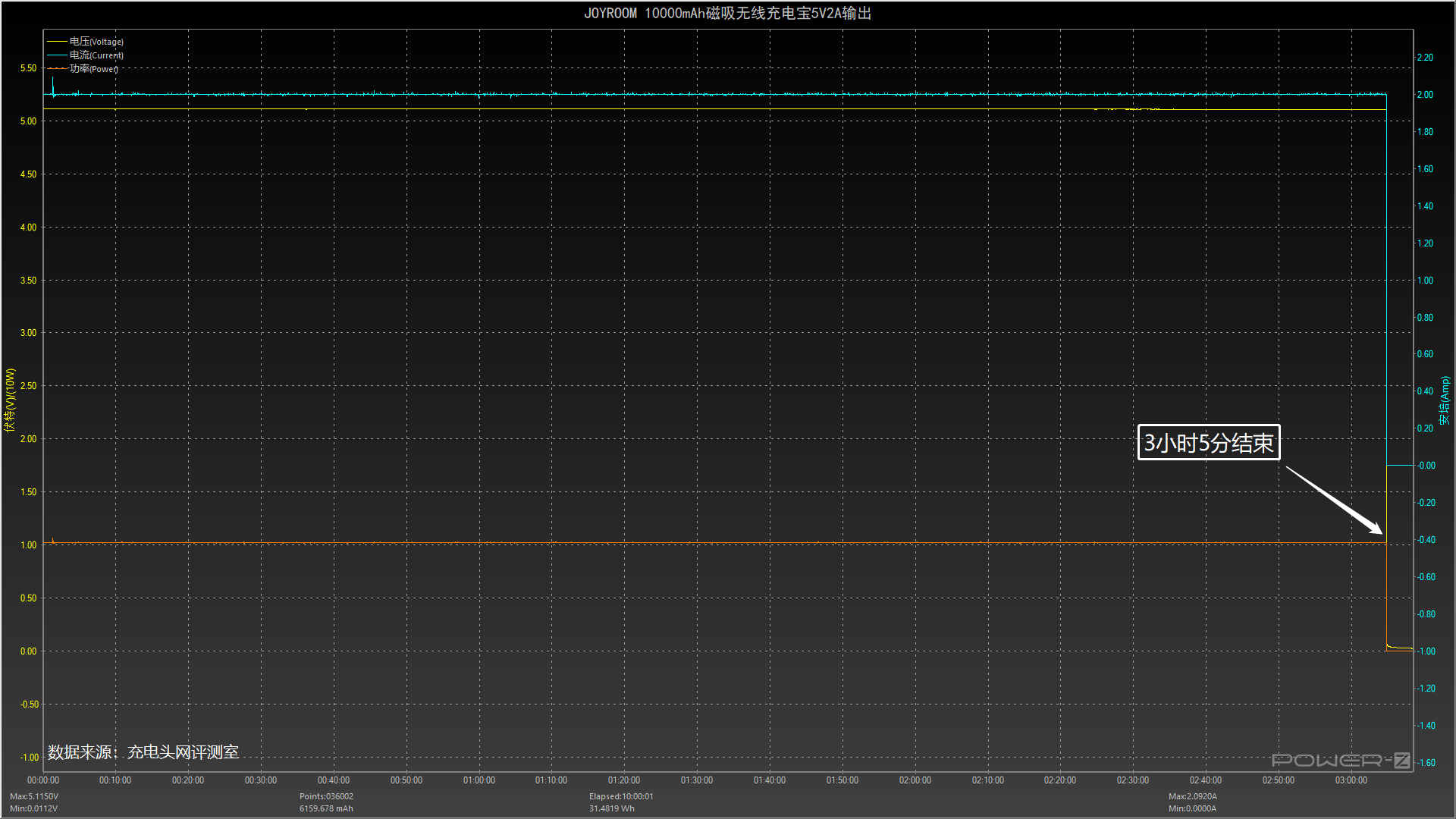Image resolution: width=1456 pixels, height=819 pixels.
Task: Click the POWER-Z watermark logo
Action: [1340, 760]
